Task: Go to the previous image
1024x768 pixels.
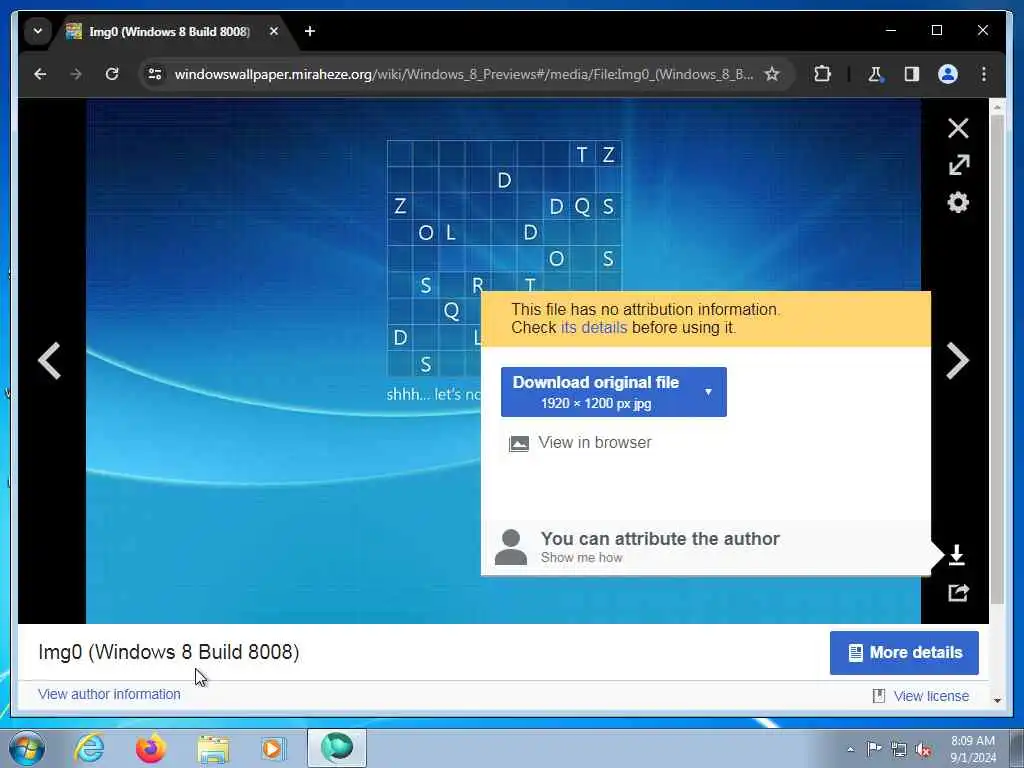Action: (x=50, y=360)
